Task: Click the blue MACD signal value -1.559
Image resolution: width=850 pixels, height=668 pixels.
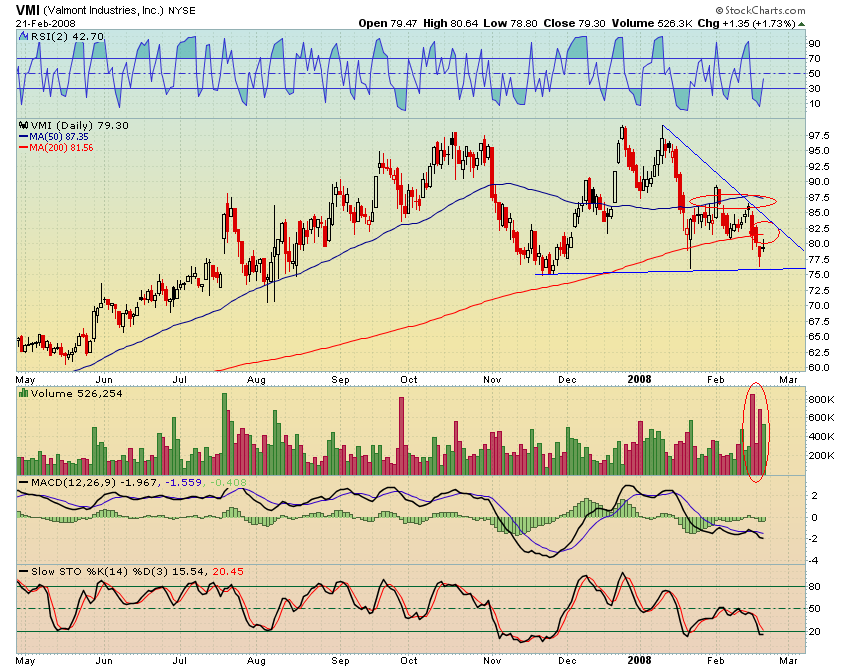Action: click(183, 483)
